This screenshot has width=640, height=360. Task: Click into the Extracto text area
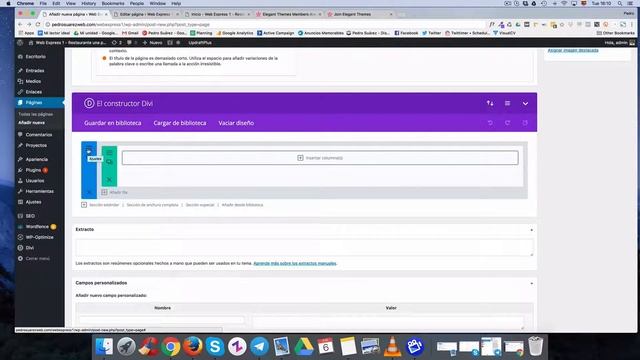click(x=304, y=248)
